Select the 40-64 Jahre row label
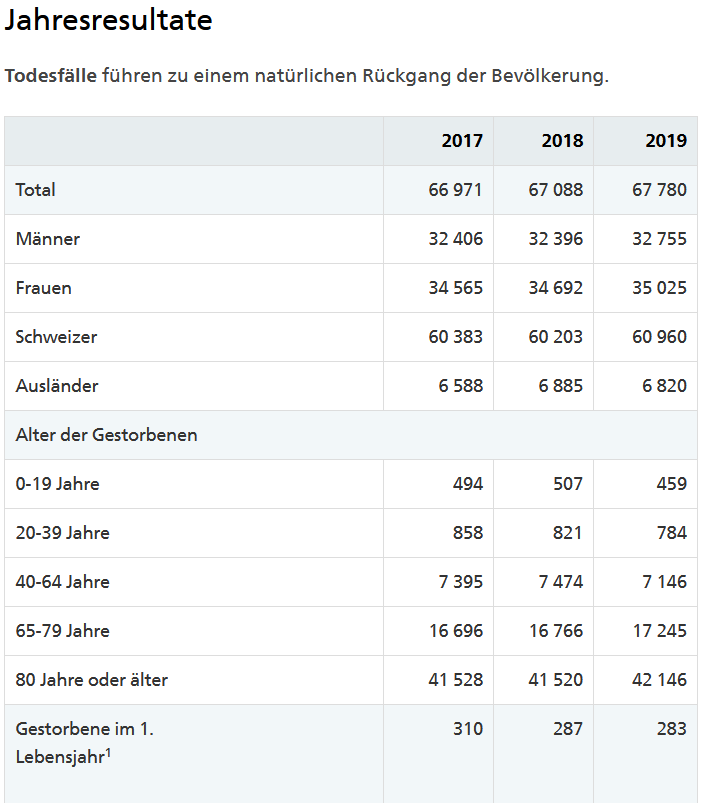Image resolution: width=703 pixels, height=803 pixels. (63, 582)
